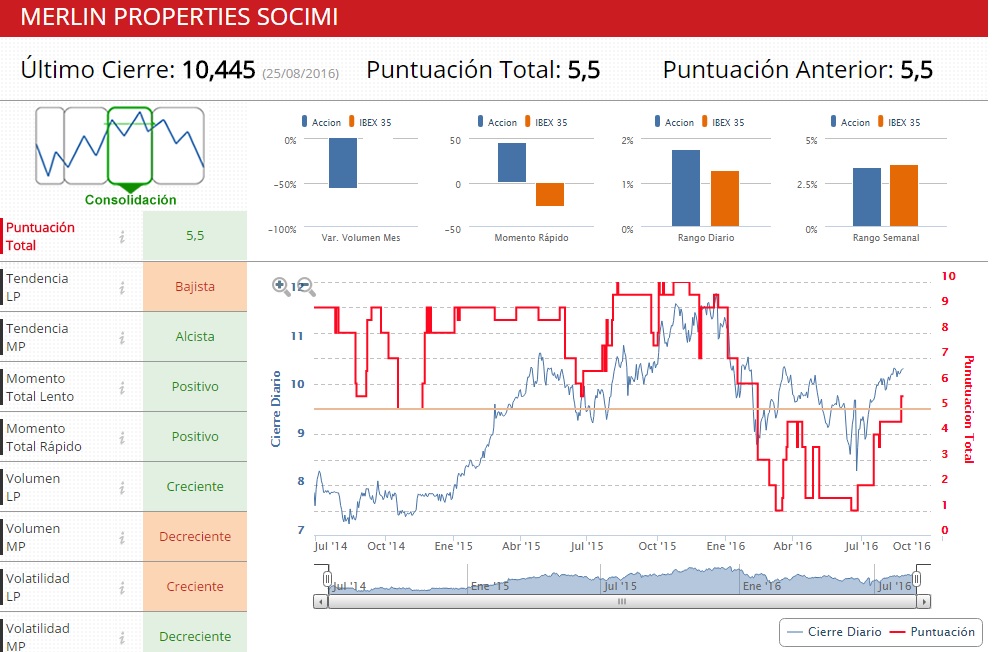The image size is (1001, 652).
Task: Toggle Cierre Diario line in main chart legend
Action: pos(834,632)
